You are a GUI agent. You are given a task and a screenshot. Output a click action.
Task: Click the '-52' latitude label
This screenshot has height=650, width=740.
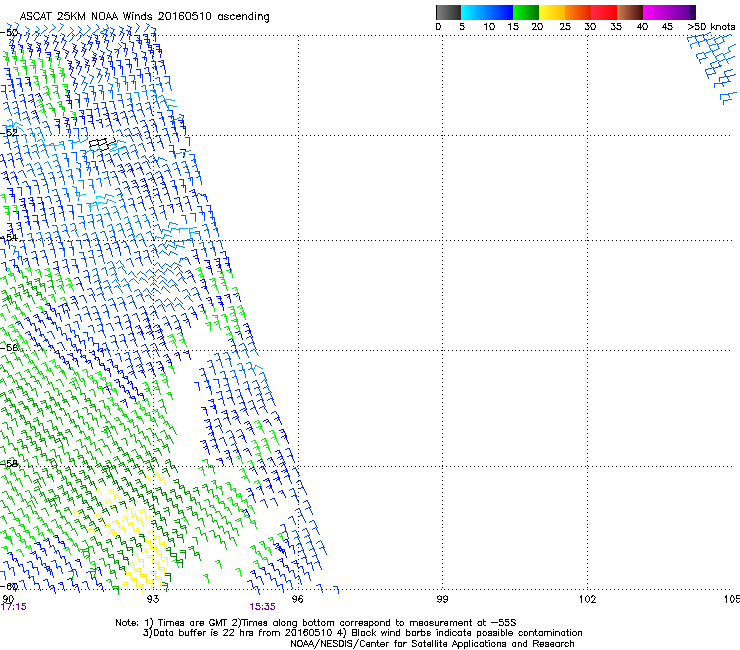(x=9, y=133)
